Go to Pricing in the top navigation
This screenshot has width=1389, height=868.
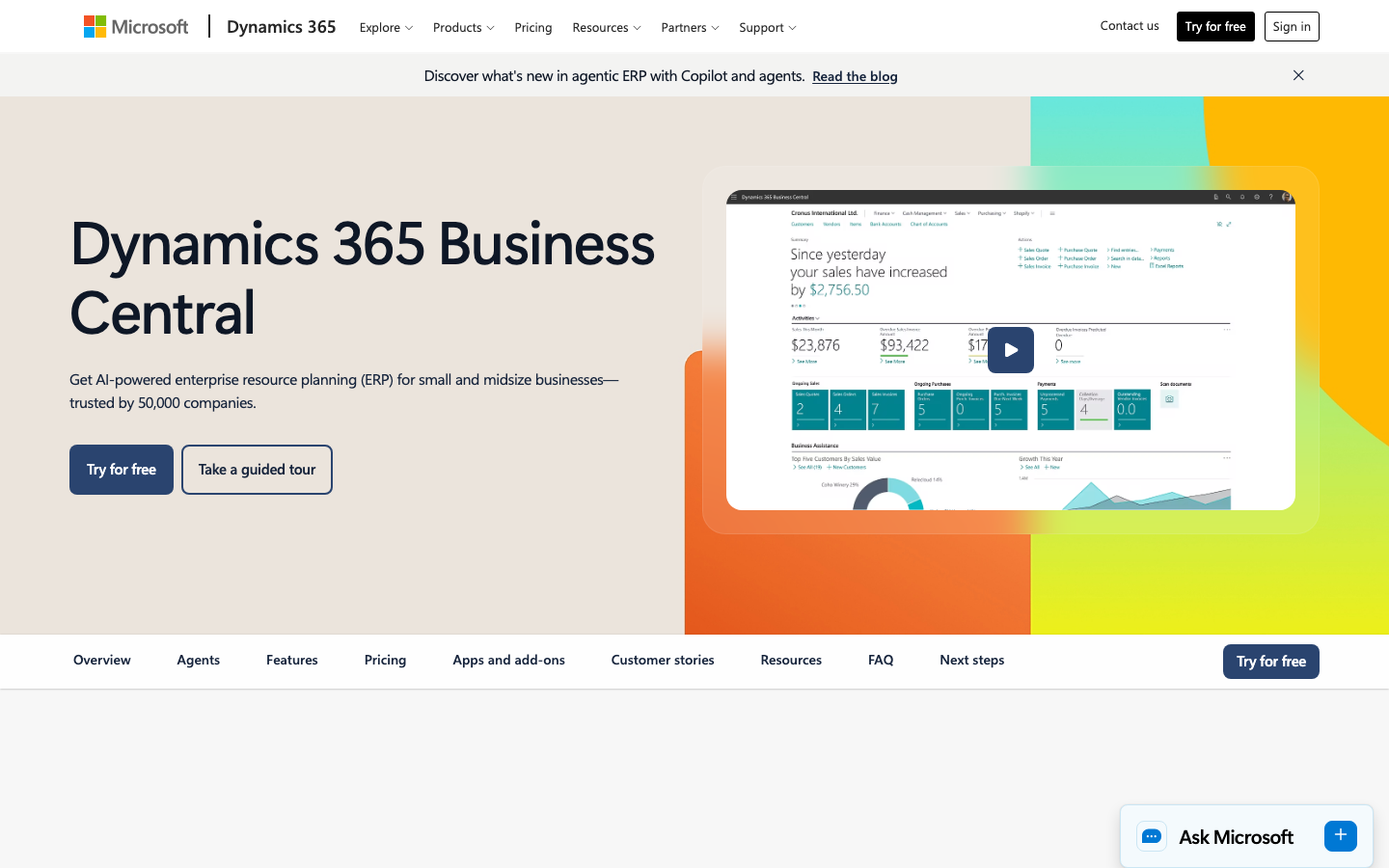533,27
